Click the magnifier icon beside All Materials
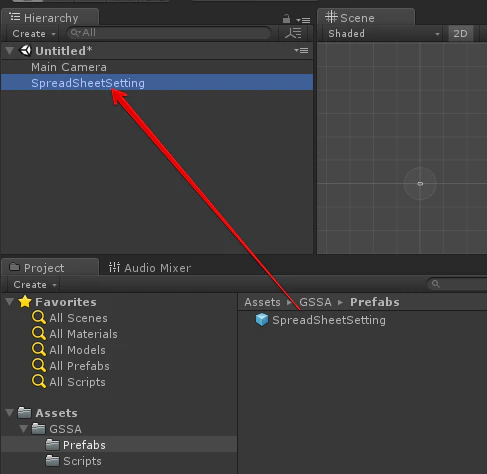Image resolution: width=487 pixels, height=474 pixels. tap(39, 334)
